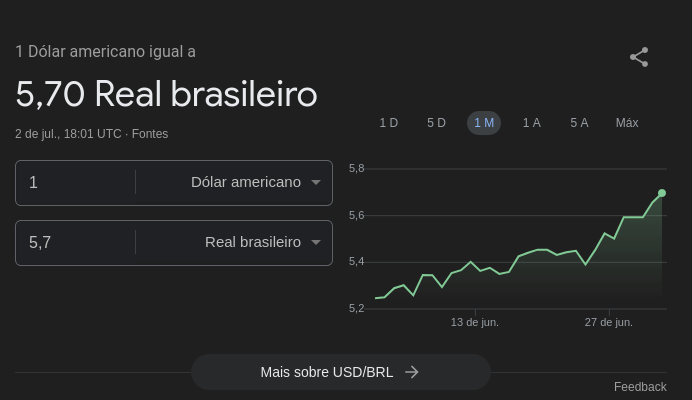Switch chart to 5 D range
The width and height of the screenshot is (692, 400).
point(436,123)
